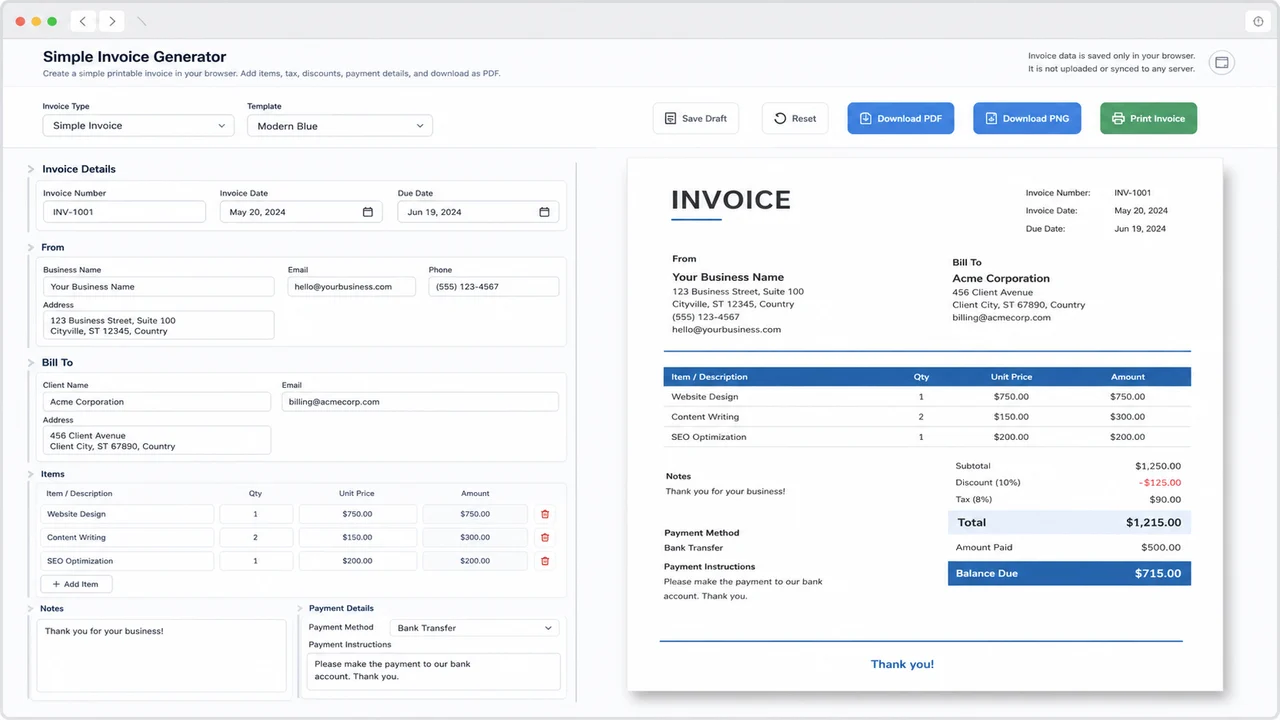Viewport: 1280px width, 720px height.
Task: Click the preview SEO Optimization row
Action: [x=927, y=437]
